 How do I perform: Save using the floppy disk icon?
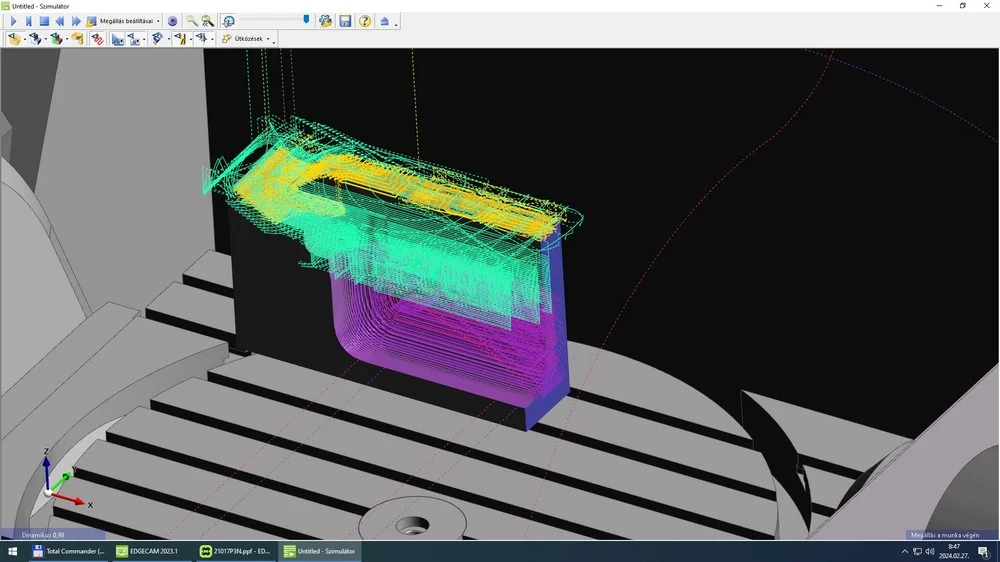345,21
